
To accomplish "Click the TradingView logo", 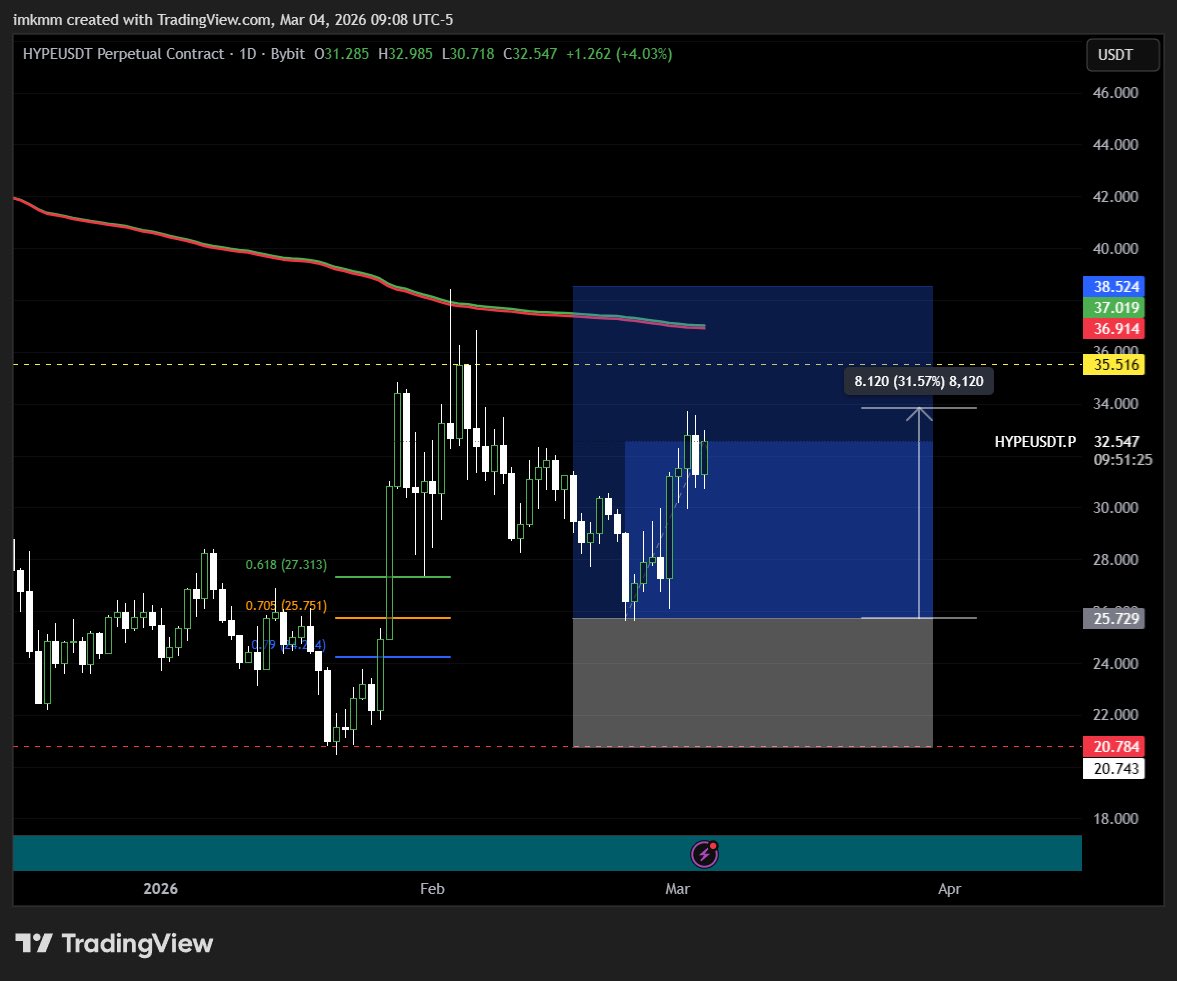I will pyautogui.click(x=114, y=943).
